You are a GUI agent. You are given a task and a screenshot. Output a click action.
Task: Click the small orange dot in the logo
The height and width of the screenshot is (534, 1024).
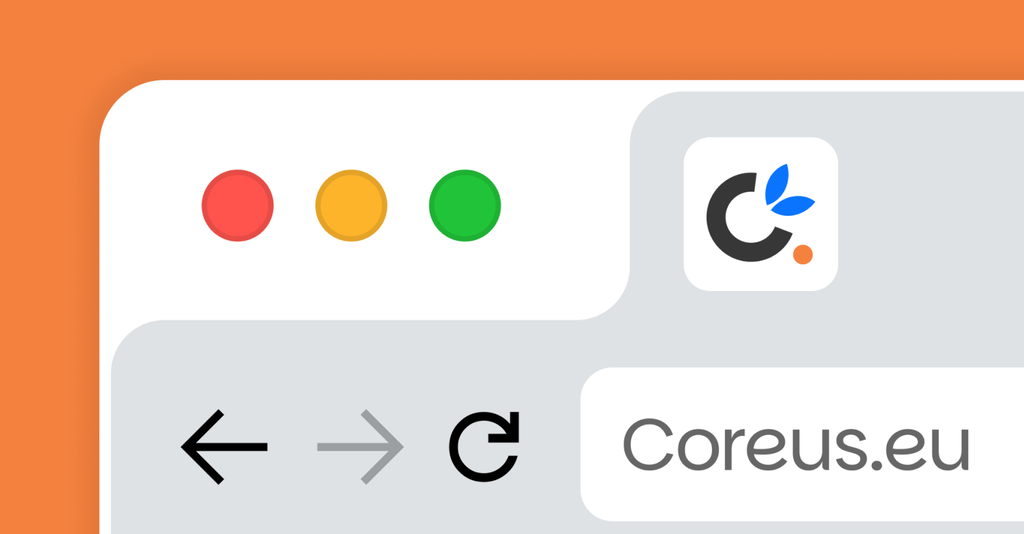pyautogui.click(x=803, y=255)
